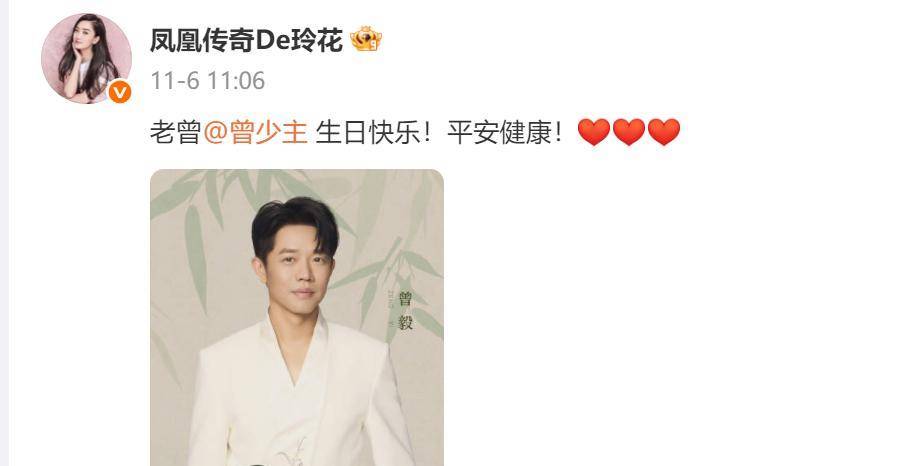Open the poster's round profile avatar
This screenshot has width=923, height=466.
coord(87,58)
